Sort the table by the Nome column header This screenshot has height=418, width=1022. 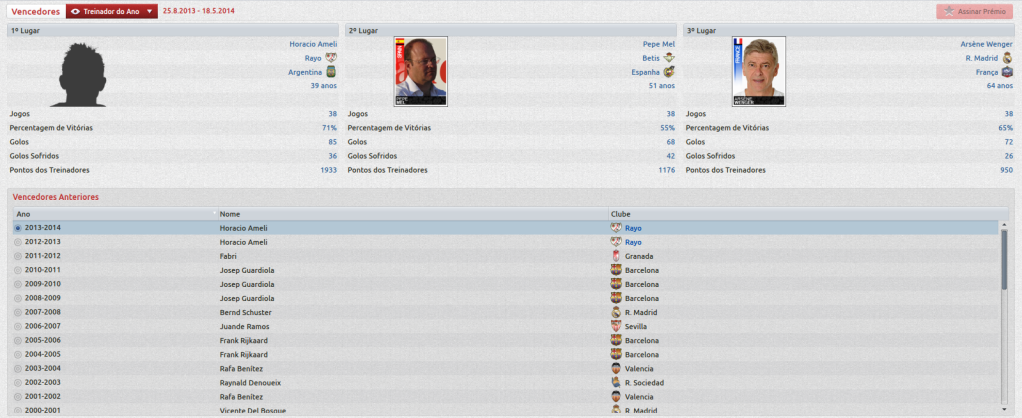(x=413, y=214)
